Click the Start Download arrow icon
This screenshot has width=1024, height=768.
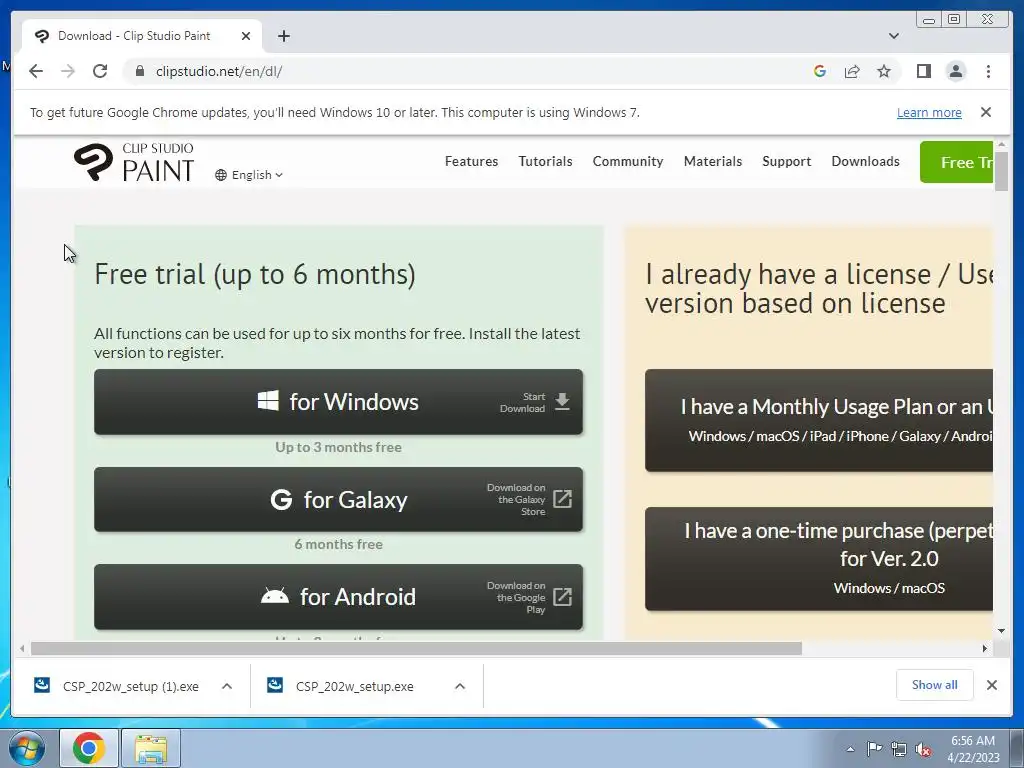(x=562, y=402)
